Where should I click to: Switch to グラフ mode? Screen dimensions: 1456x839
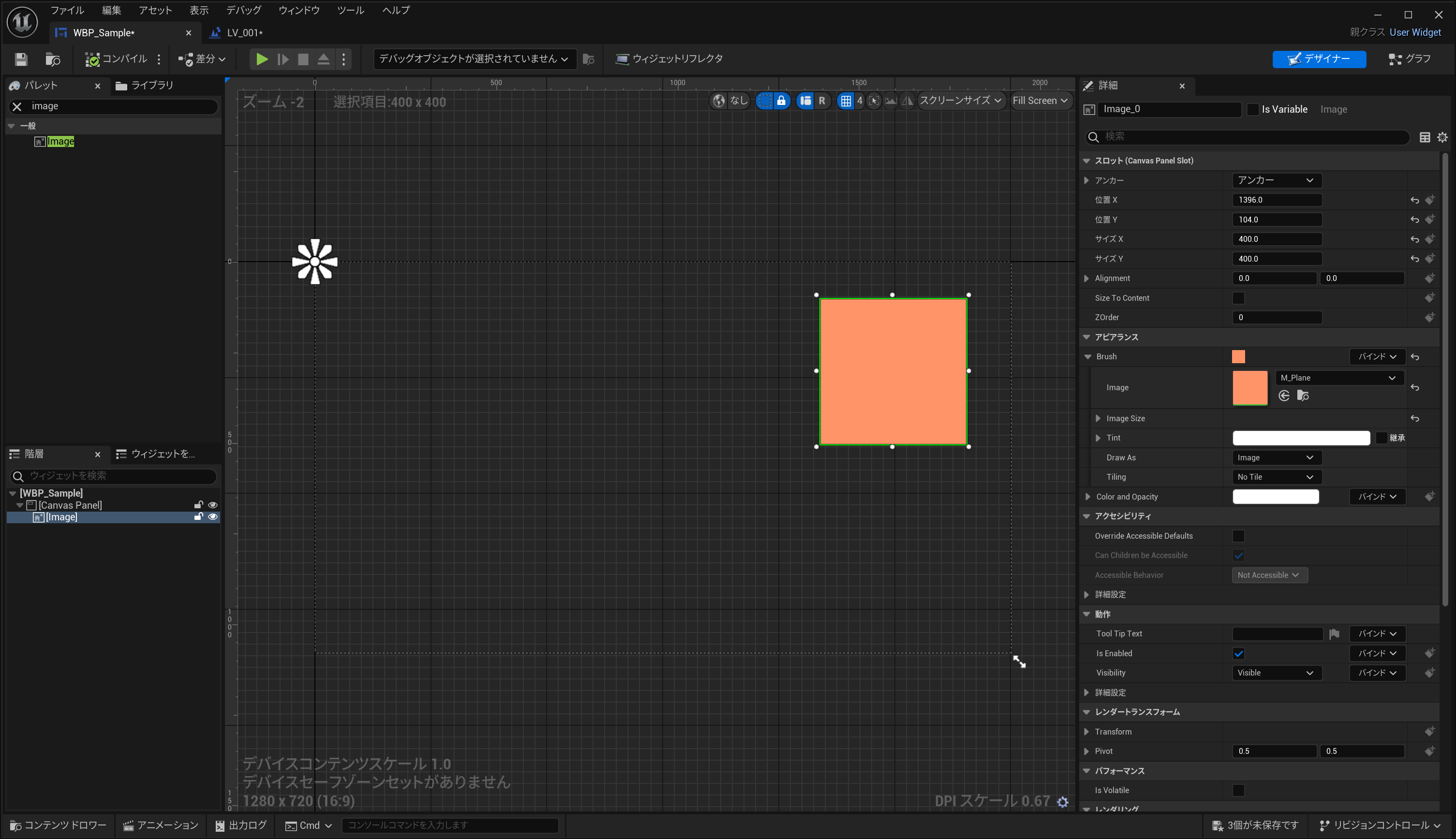pyautogui.click(x=1410, y=59)
